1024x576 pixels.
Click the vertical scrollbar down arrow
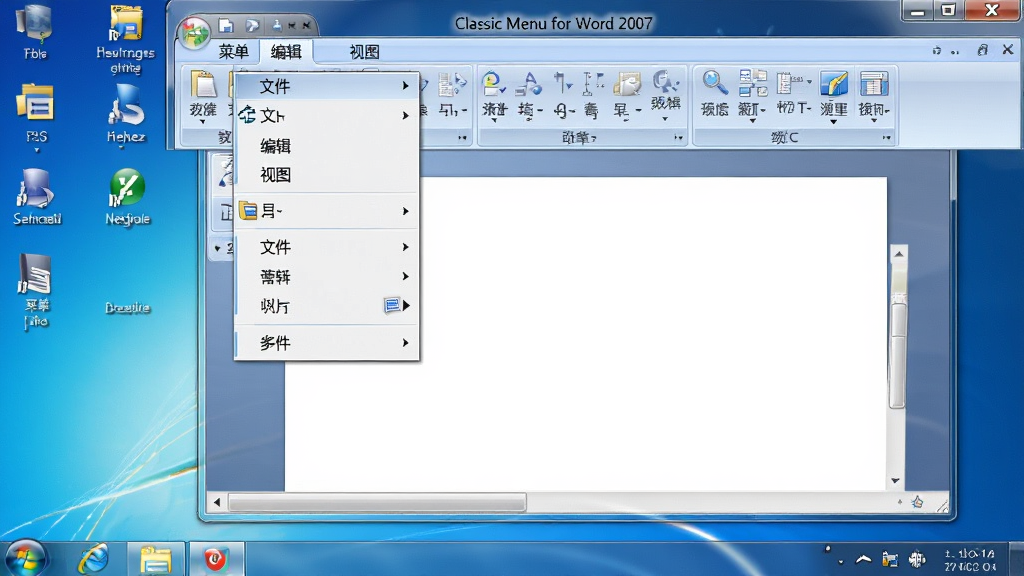tap(895, 481)
